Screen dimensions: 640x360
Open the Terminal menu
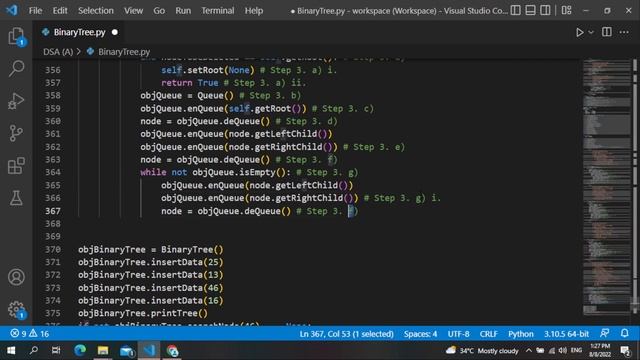[x=218, y=11]
